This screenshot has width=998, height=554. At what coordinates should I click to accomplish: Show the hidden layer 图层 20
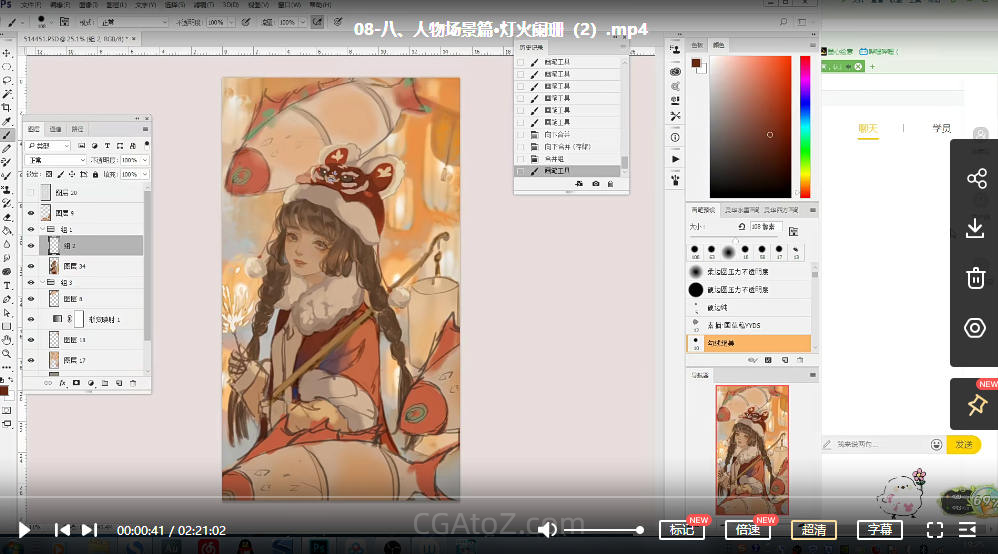(x=31, y=193)
